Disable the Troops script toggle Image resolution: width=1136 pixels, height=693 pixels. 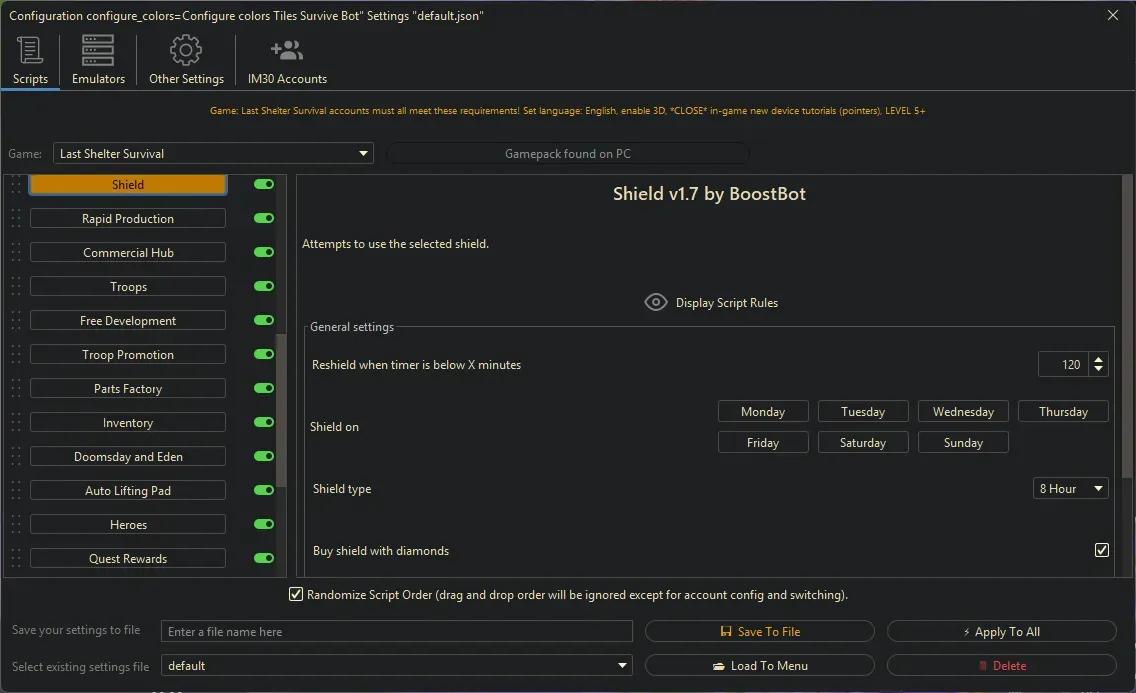264,286
